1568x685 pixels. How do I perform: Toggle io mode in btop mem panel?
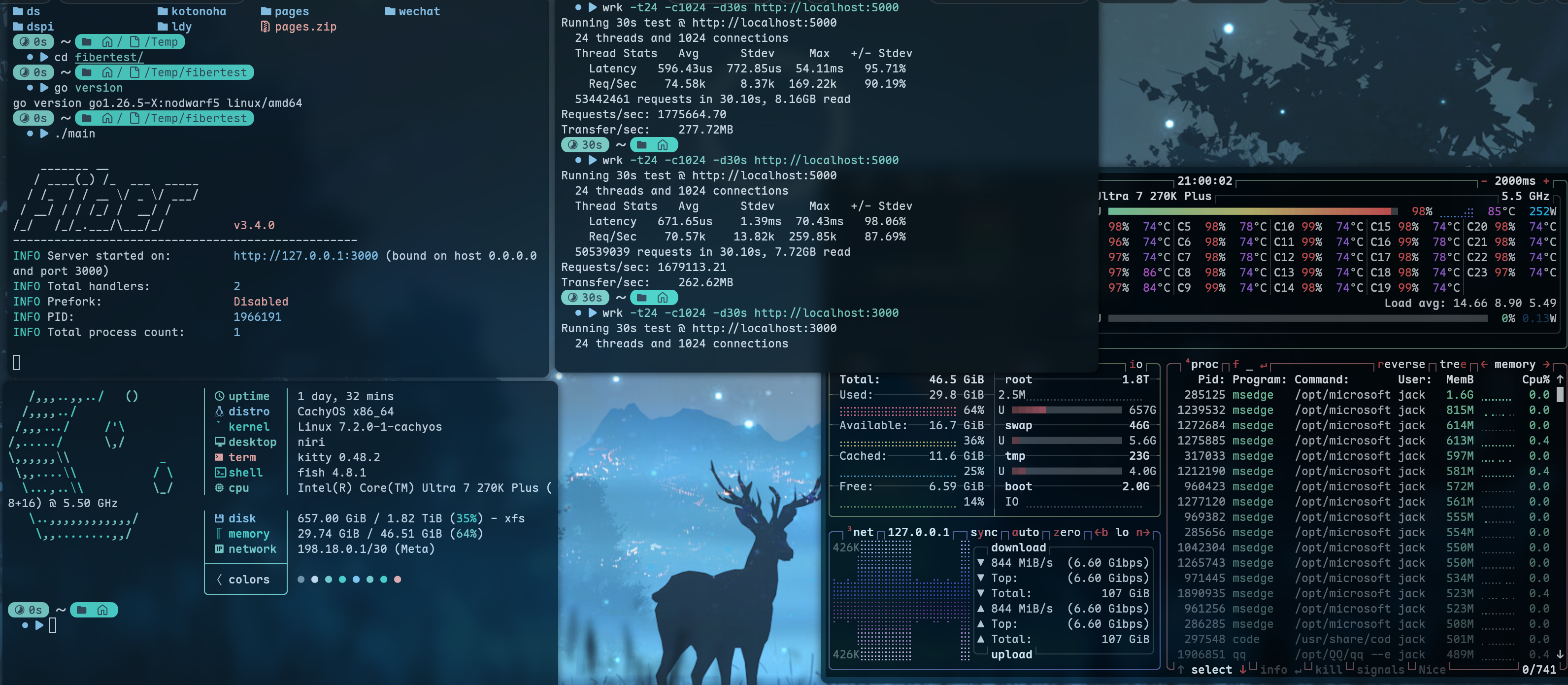(x=1136, y=365)
